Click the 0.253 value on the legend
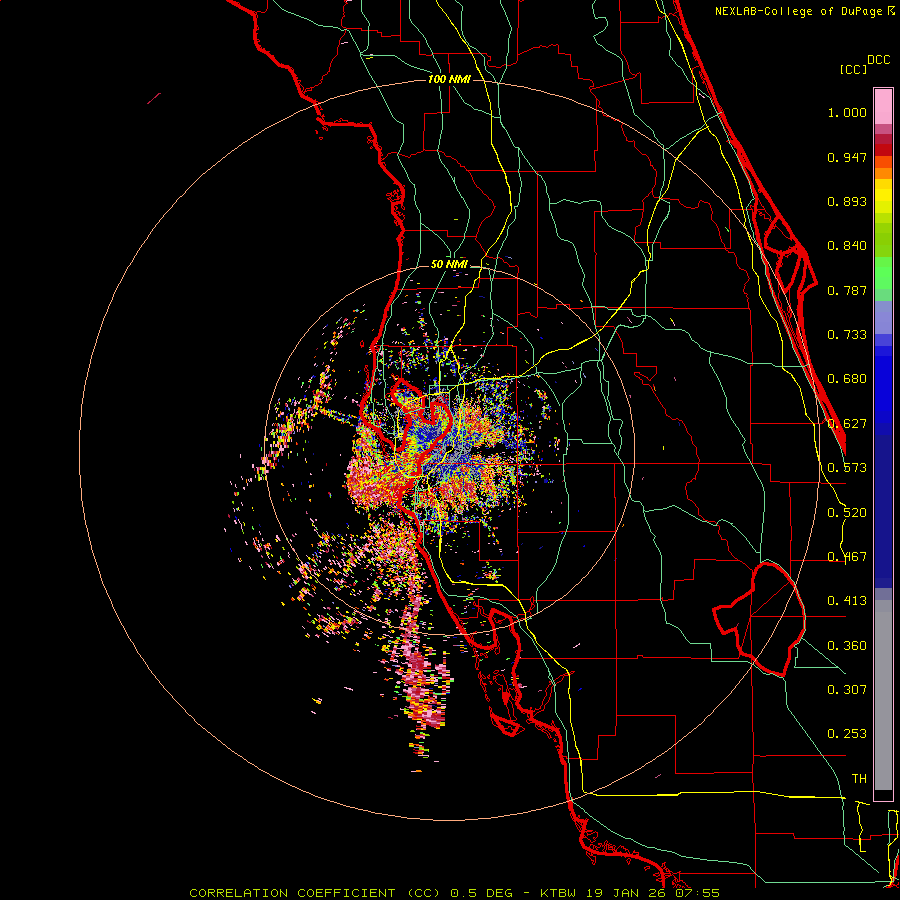This screenshot has height=900, width=900. 847,734
